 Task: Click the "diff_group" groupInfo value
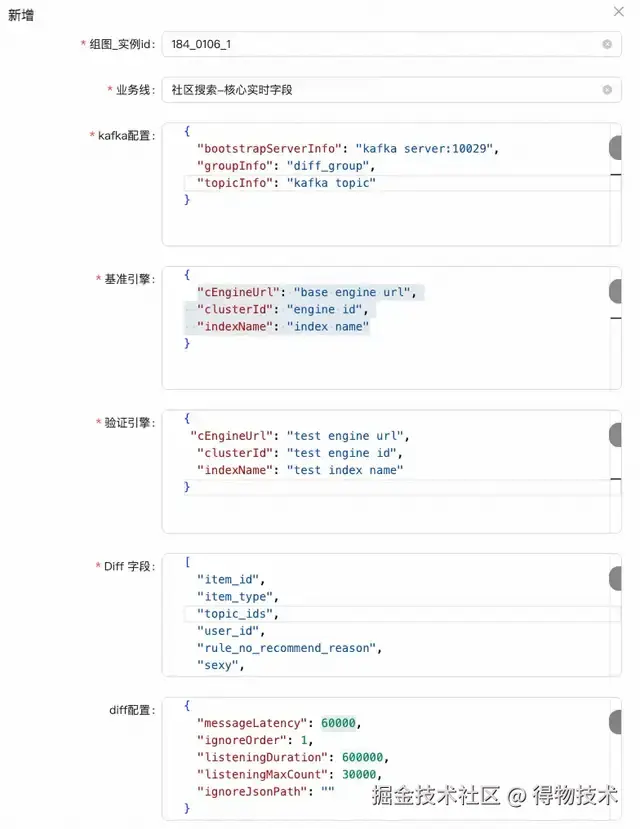[x=324, y=166]
